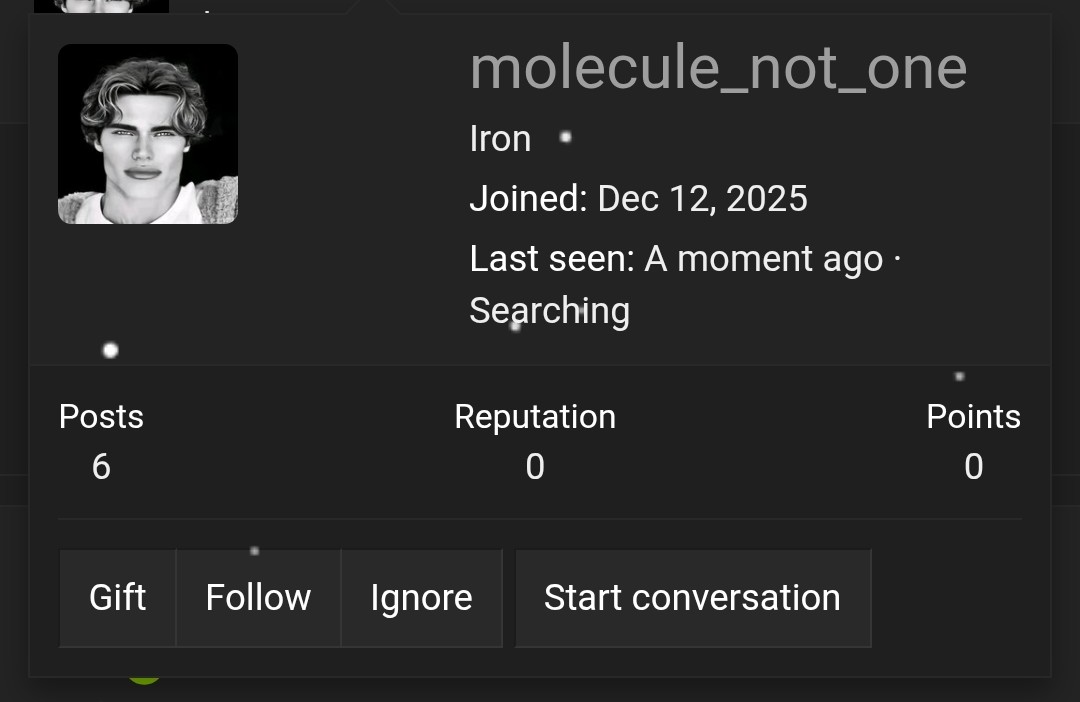
Task: Follow molecule_not_one
Action: click(257, 597)
